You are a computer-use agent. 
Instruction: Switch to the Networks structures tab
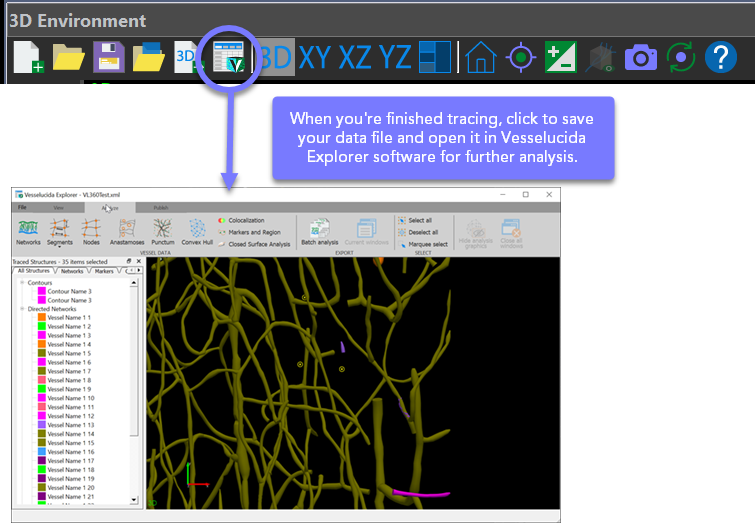pos(72,271)
